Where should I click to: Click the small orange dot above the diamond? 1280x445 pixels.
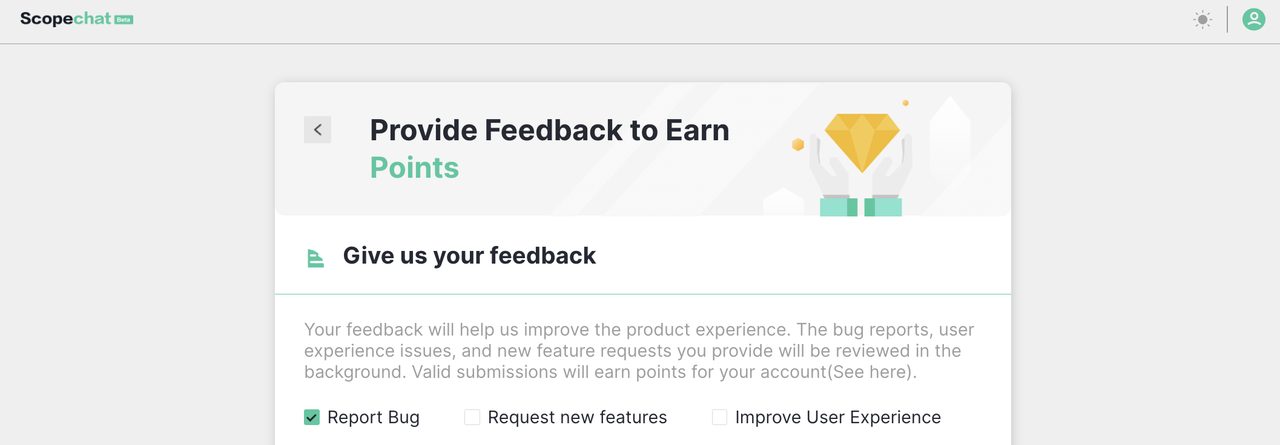(905, 103)
